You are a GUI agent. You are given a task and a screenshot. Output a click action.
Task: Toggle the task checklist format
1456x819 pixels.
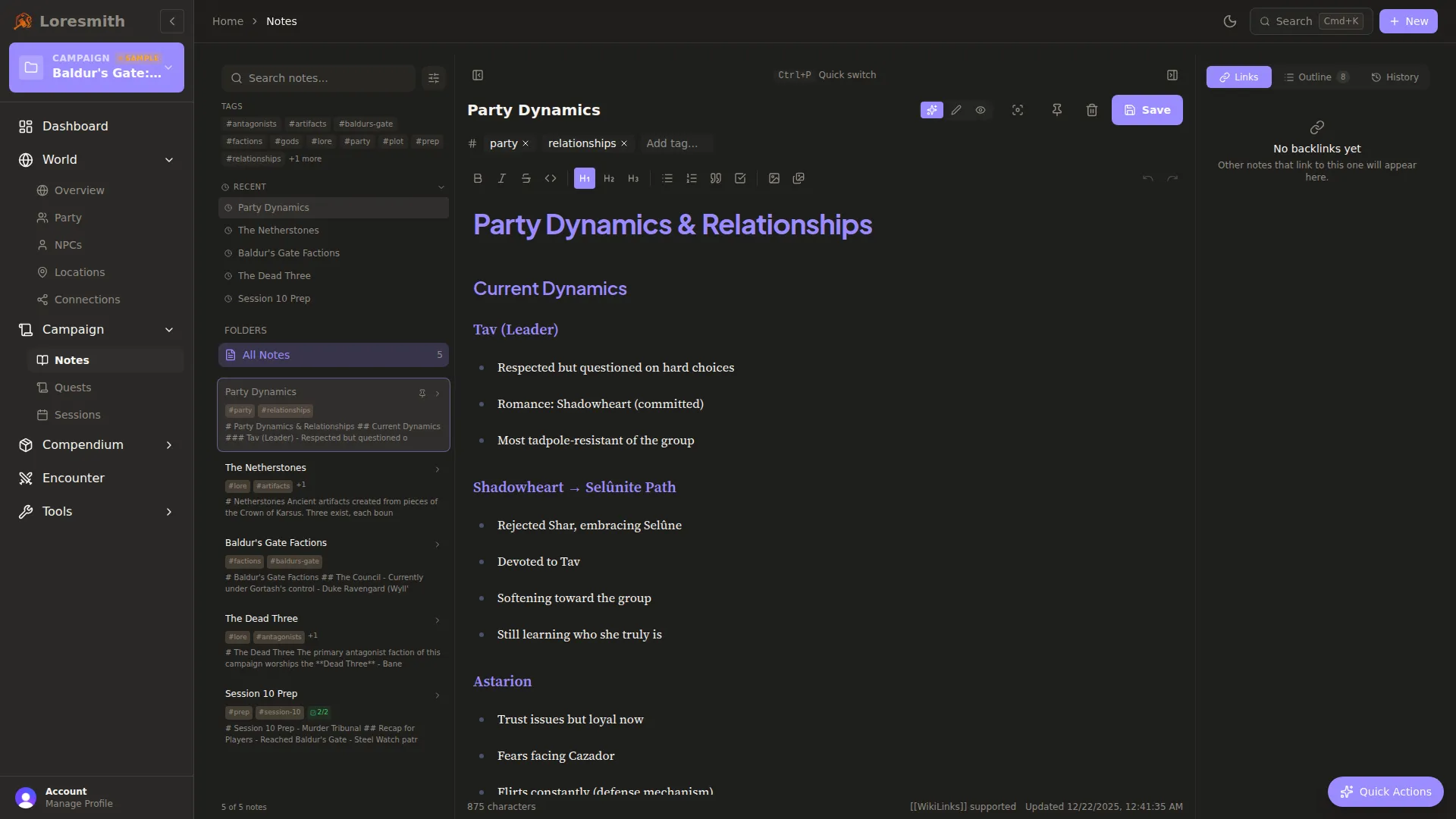pos(740,178)
